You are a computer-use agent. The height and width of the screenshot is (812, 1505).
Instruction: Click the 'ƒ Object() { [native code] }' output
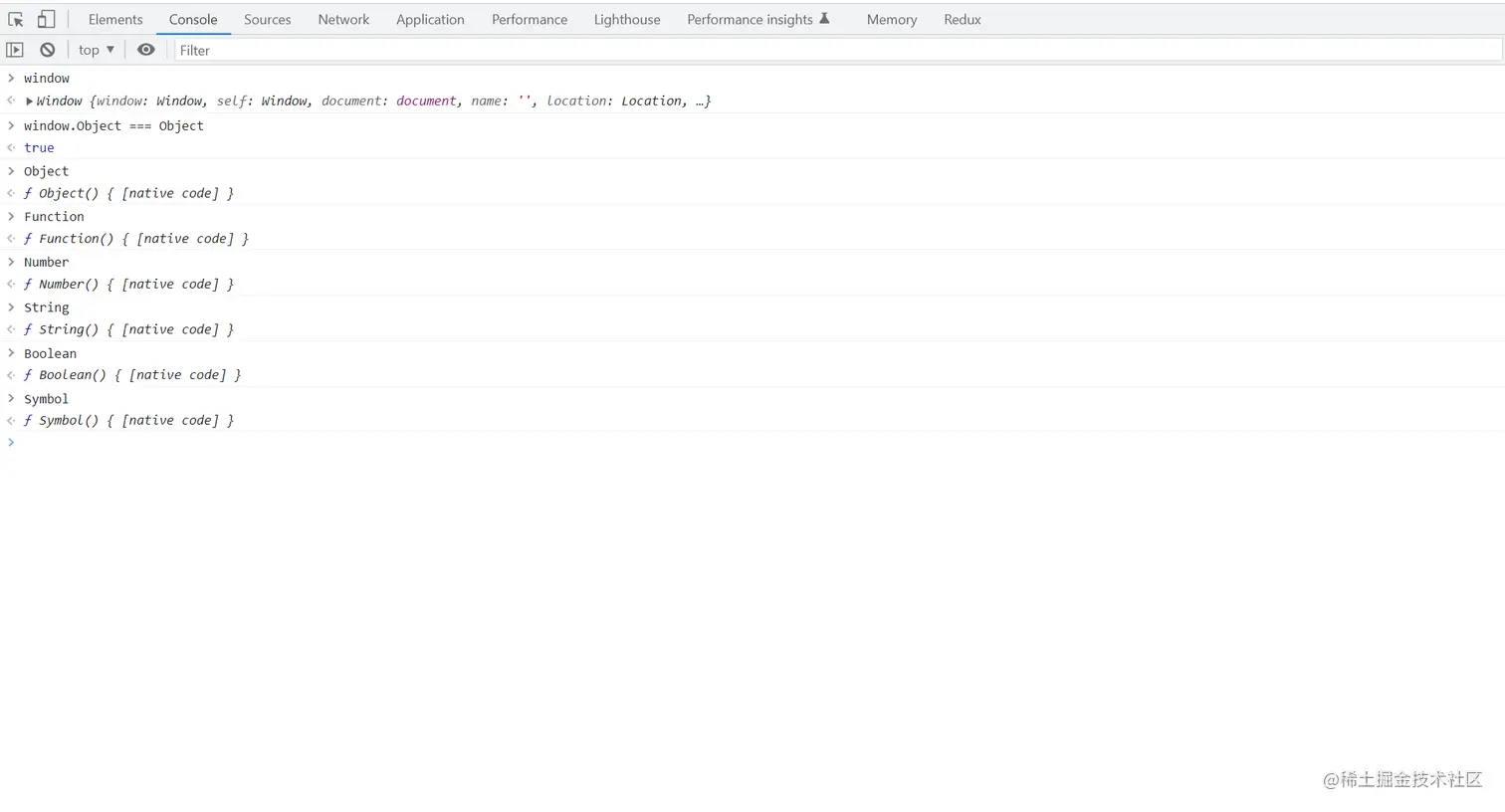click(128, 193)
